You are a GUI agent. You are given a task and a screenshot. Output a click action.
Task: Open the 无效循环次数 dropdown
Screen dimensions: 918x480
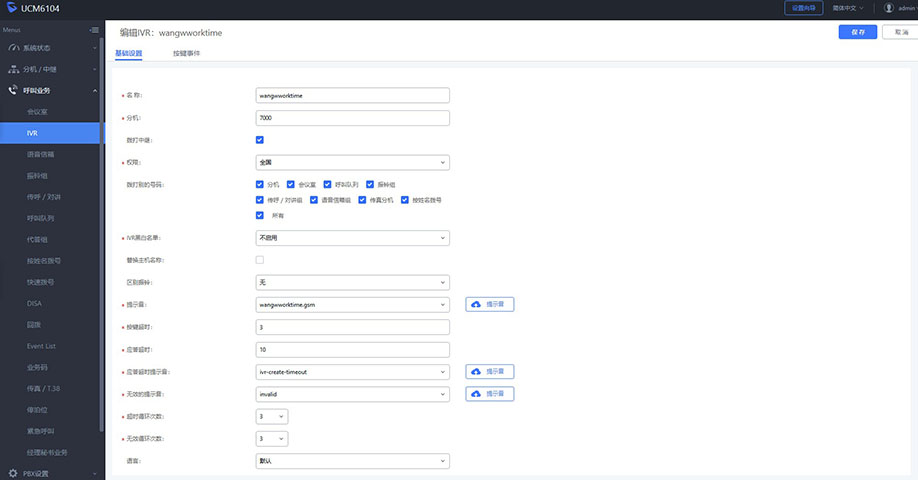[x=272, y=438]
